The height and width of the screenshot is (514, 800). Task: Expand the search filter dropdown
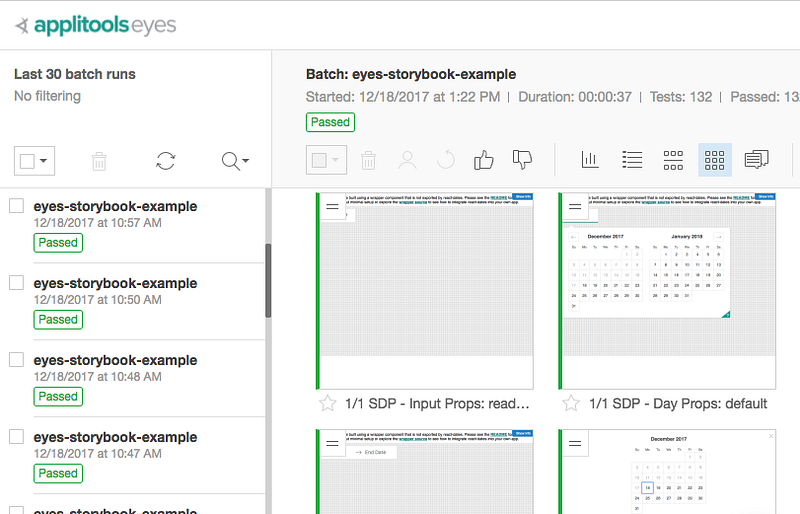[236, 161]
